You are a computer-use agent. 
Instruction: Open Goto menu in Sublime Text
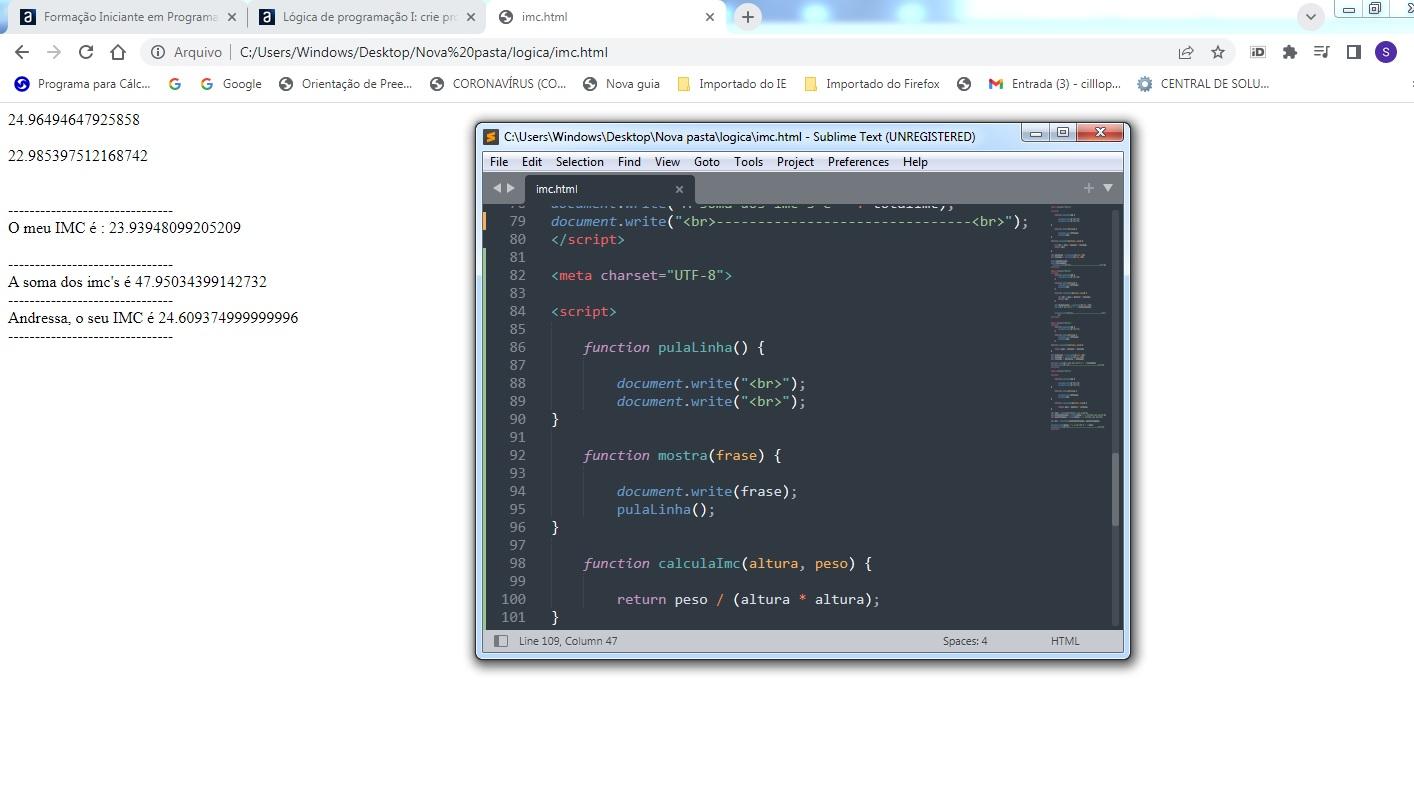(x=707, y=162)
